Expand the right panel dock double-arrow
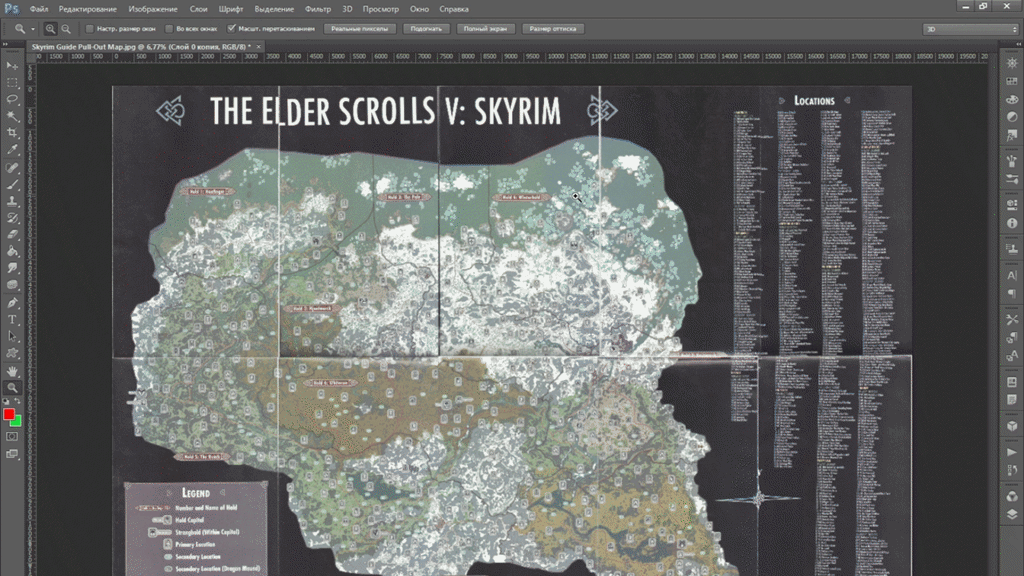 (x=1018, y=44)
